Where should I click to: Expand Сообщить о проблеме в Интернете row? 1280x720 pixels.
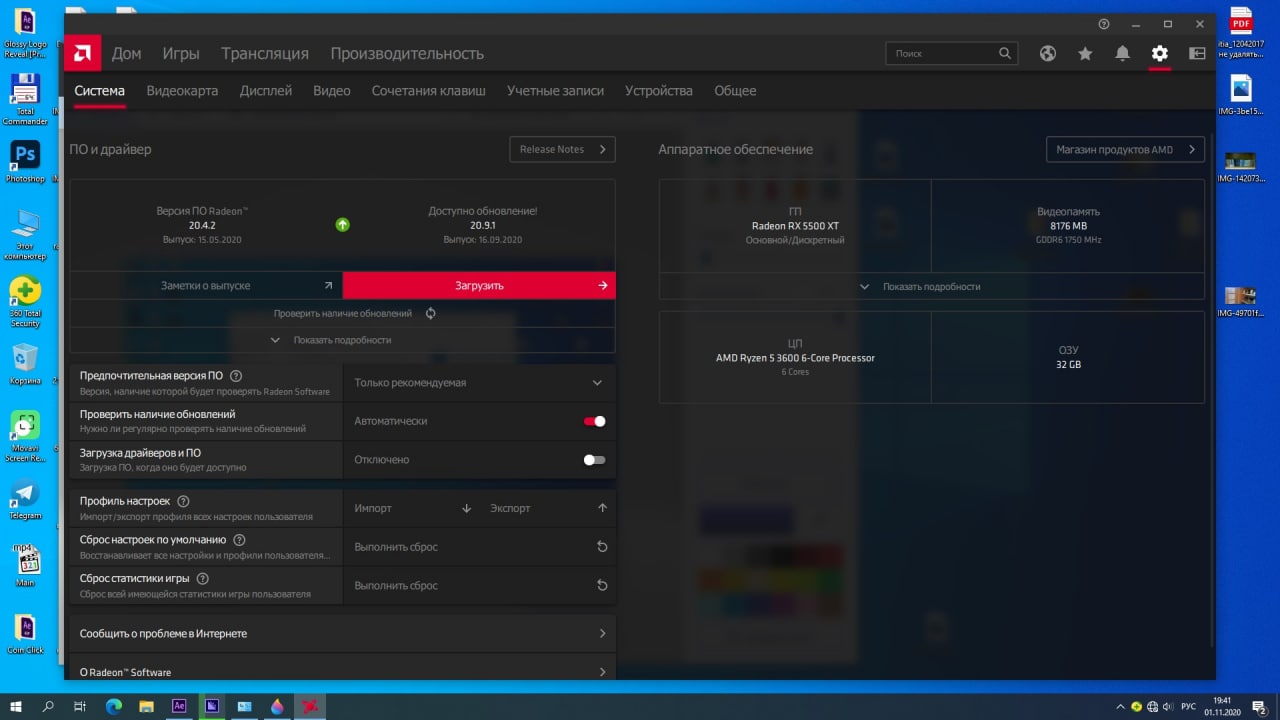(x=342, y=634)
